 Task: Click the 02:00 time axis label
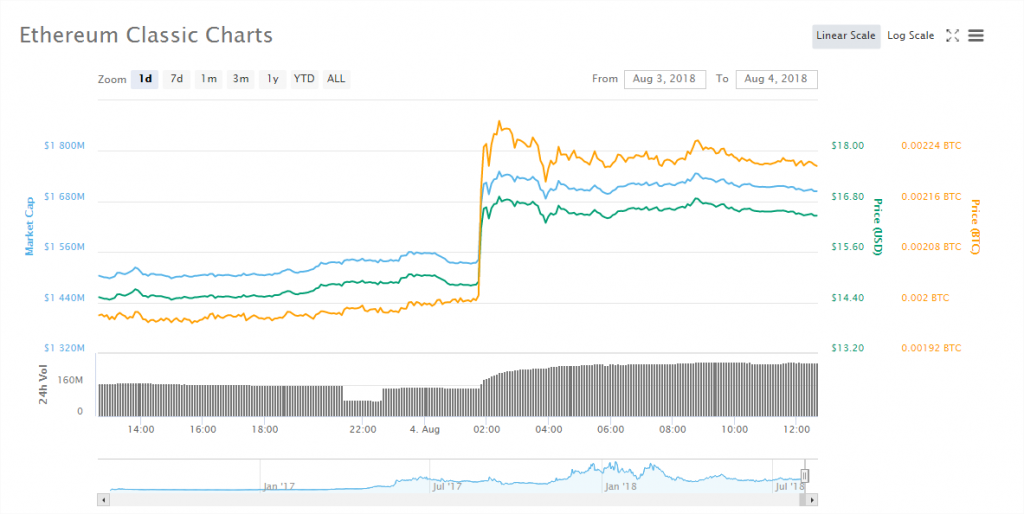pyautogui.click(x=487, y=430)
